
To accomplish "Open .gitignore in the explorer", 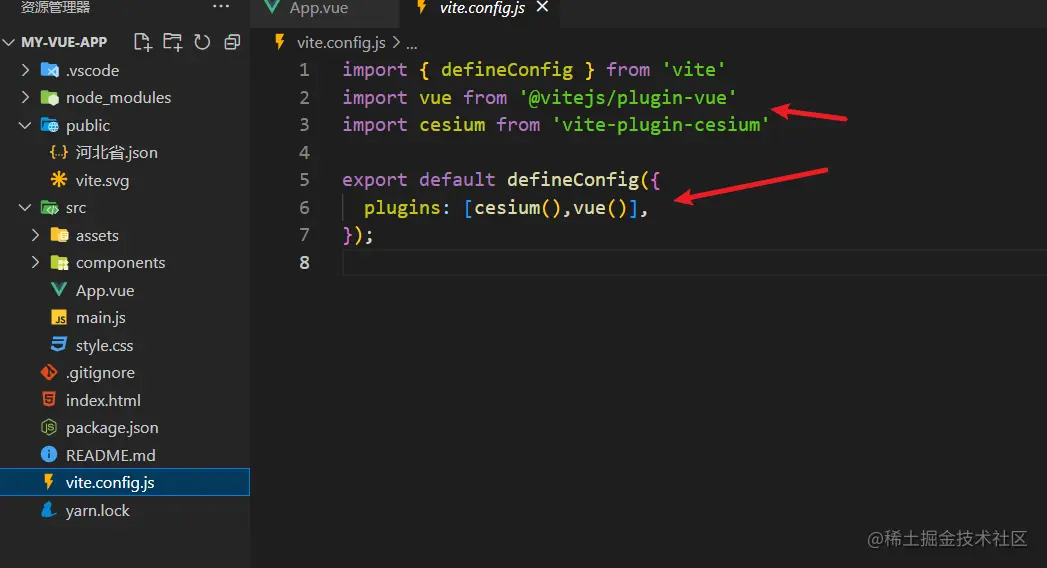I will coord(100,372).
